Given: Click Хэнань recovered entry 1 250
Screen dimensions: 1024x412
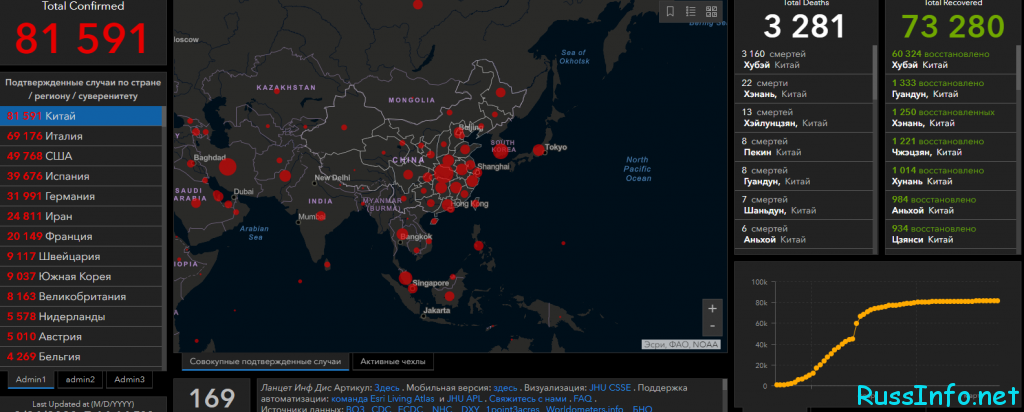Looking at the screenshot, I should (953, 118).
